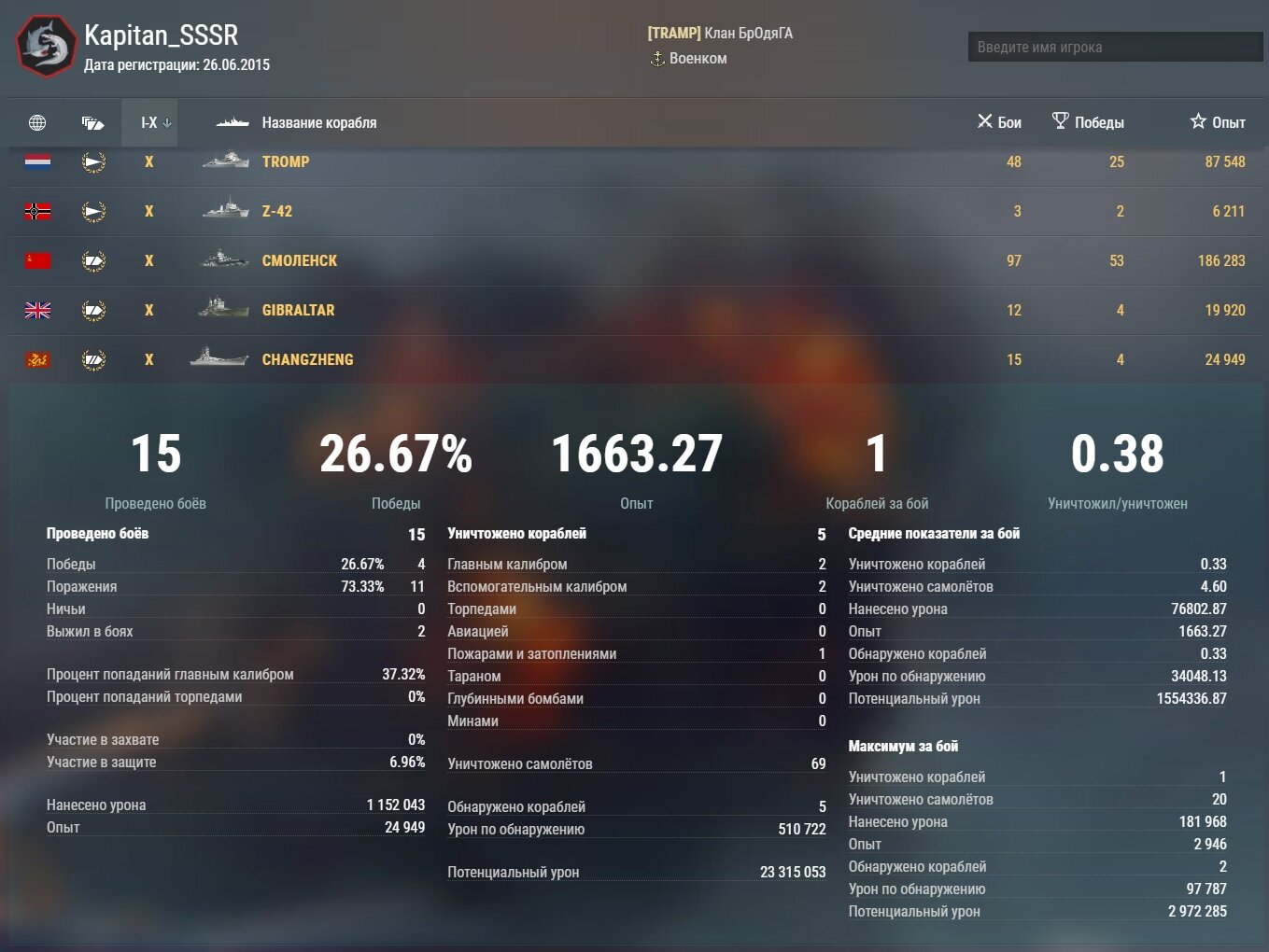Click Участие в защите value 6.96%
The image size is (1269, 952).
click(407, 762)
